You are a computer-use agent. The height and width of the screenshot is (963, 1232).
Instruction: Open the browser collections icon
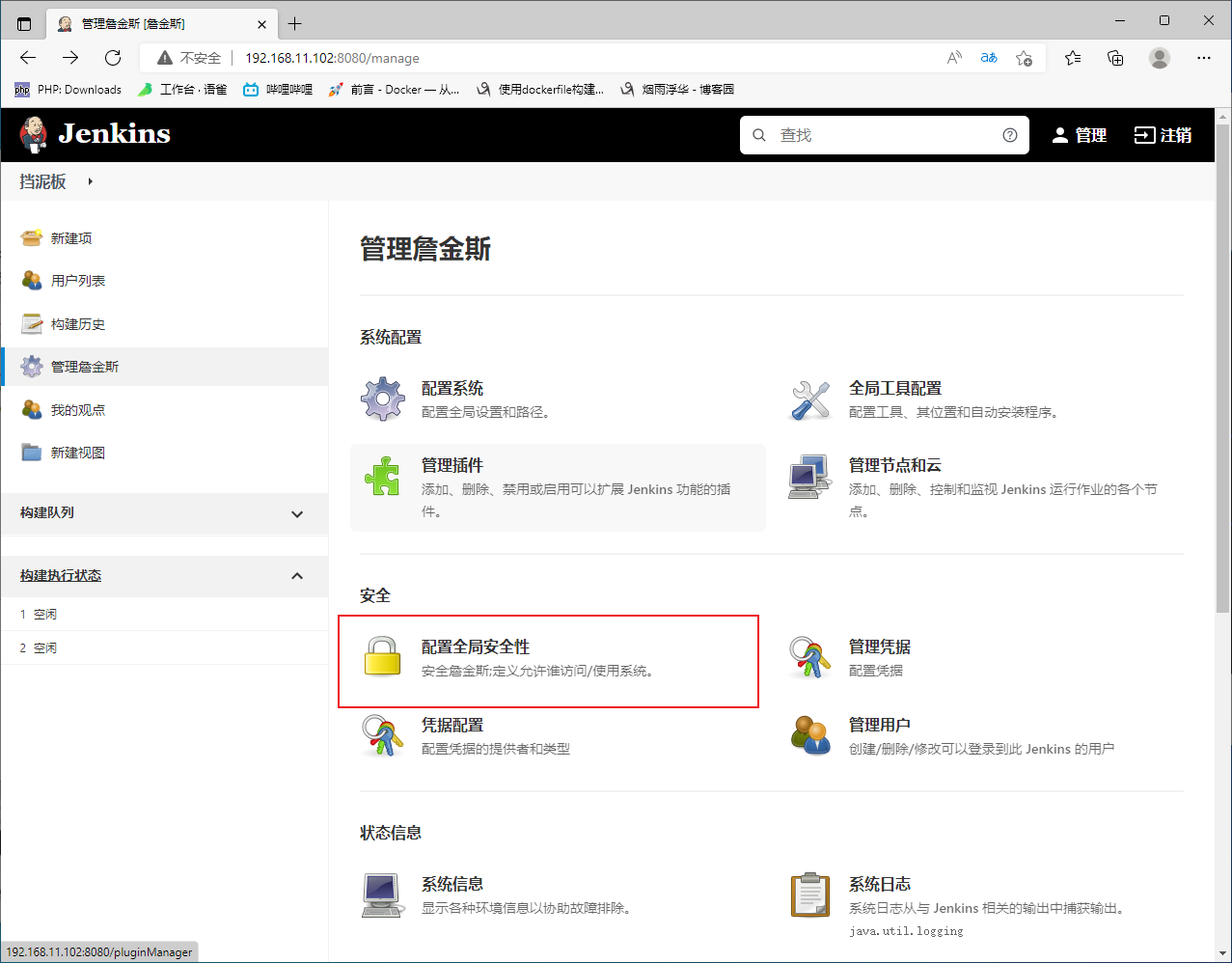[1115, 58]
